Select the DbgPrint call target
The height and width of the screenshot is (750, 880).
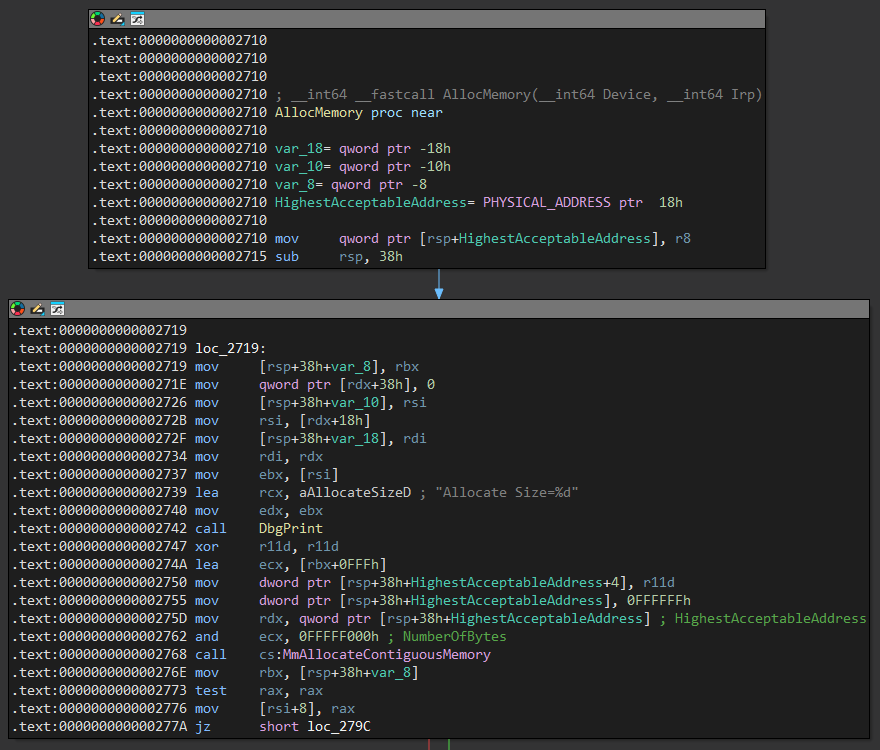[291, 528]
